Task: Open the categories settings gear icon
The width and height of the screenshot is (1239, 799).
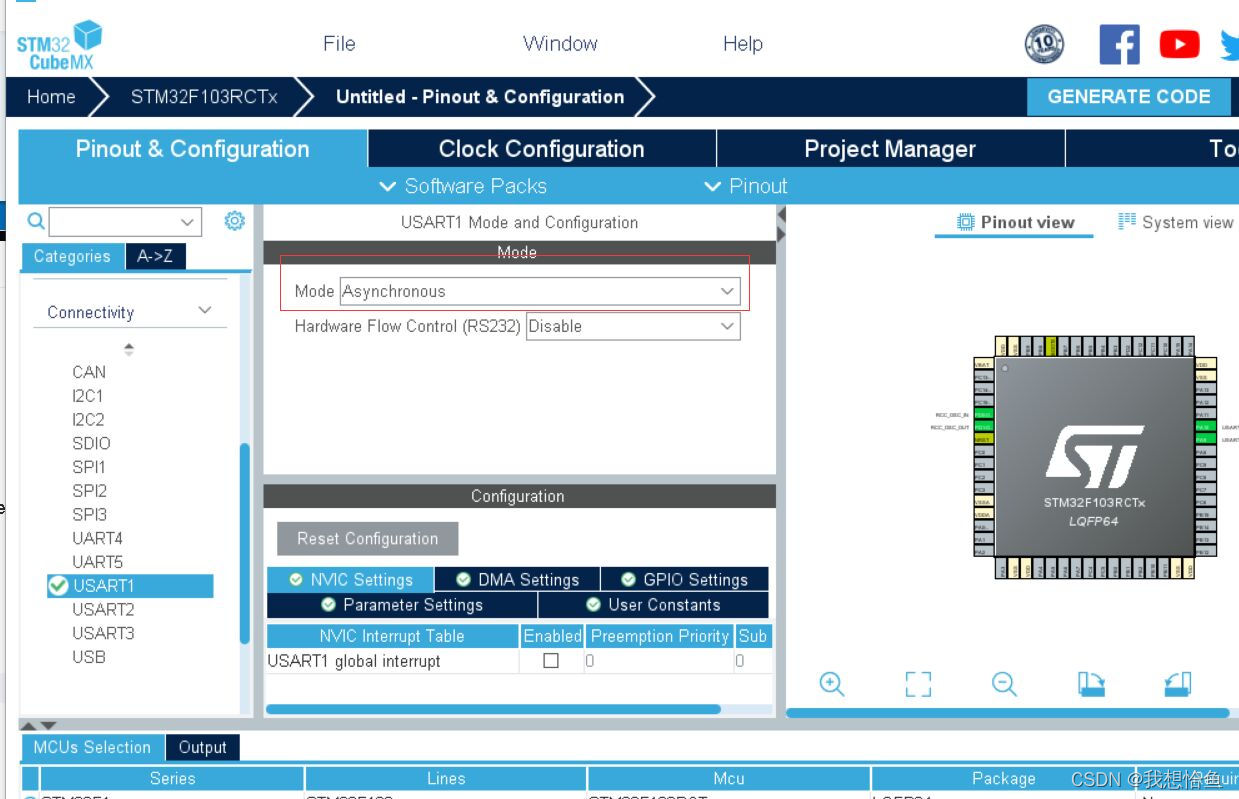Action: click(x=234, y=221)
